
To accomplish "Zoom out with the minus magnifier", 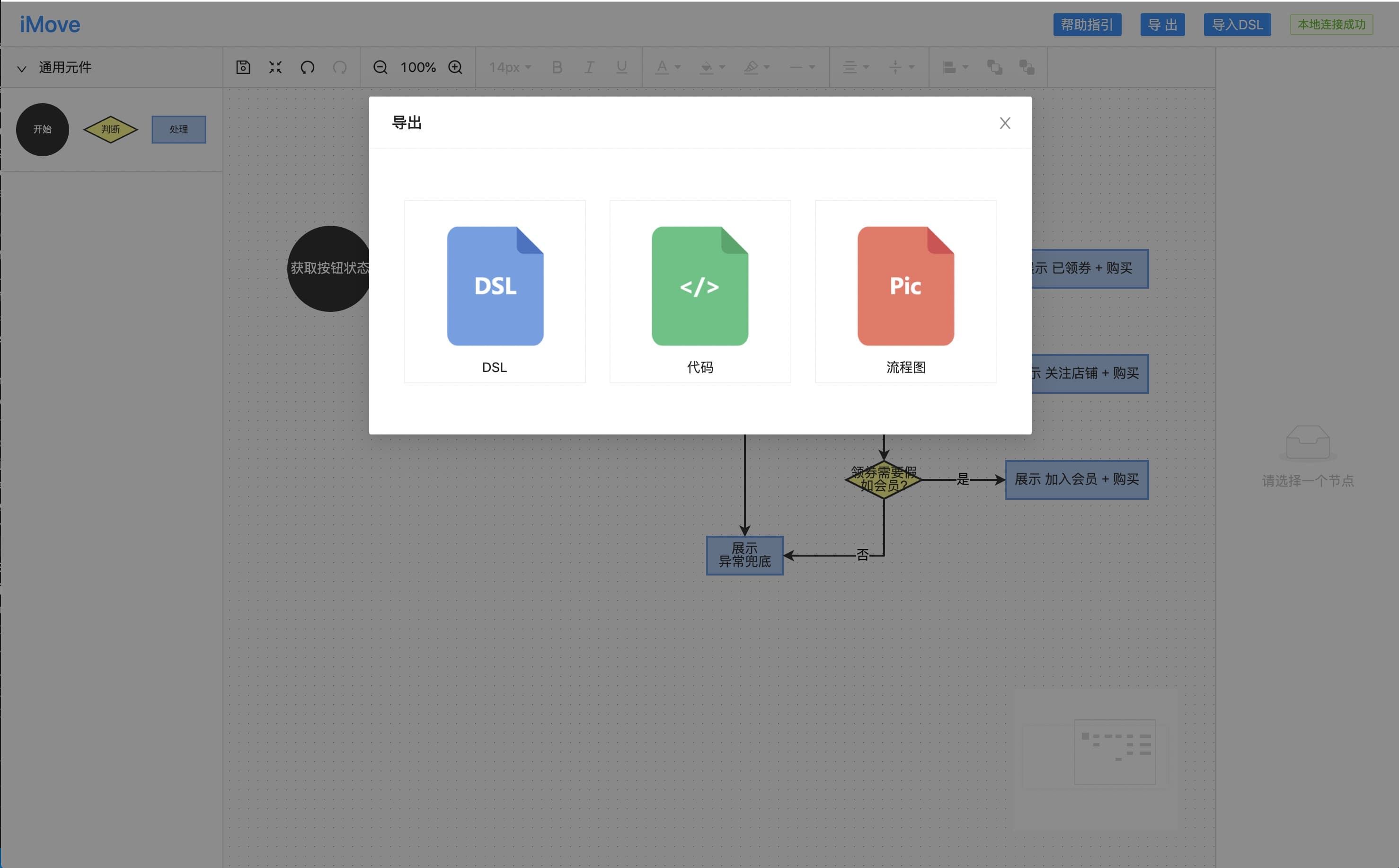I will [x=380, y=67].
